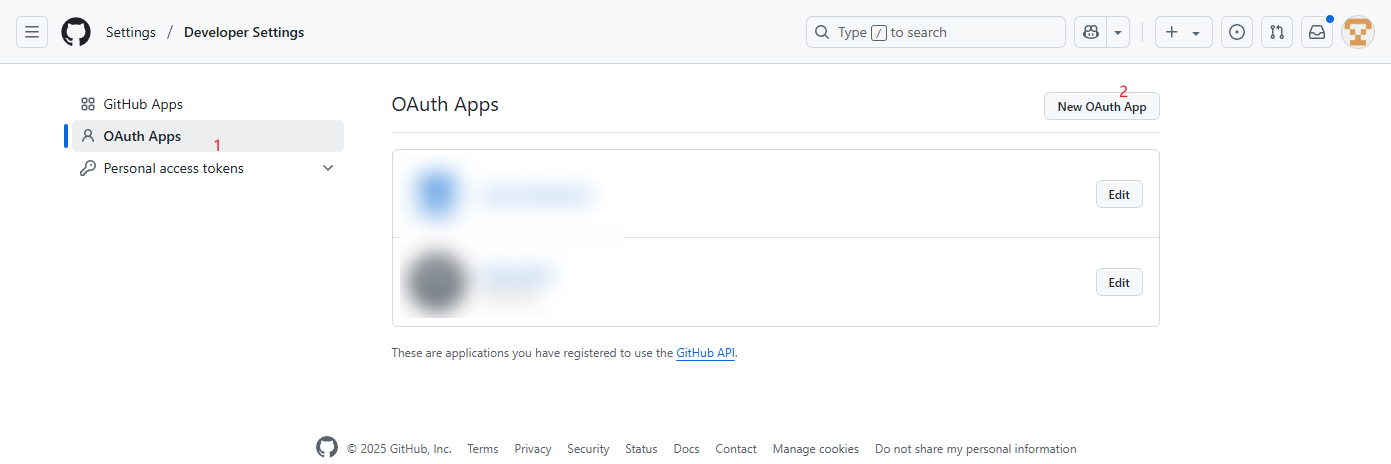Select GitHub Apps in sidebar
Viewport: 1391px width, 464px height.
[x=143, y=104]
